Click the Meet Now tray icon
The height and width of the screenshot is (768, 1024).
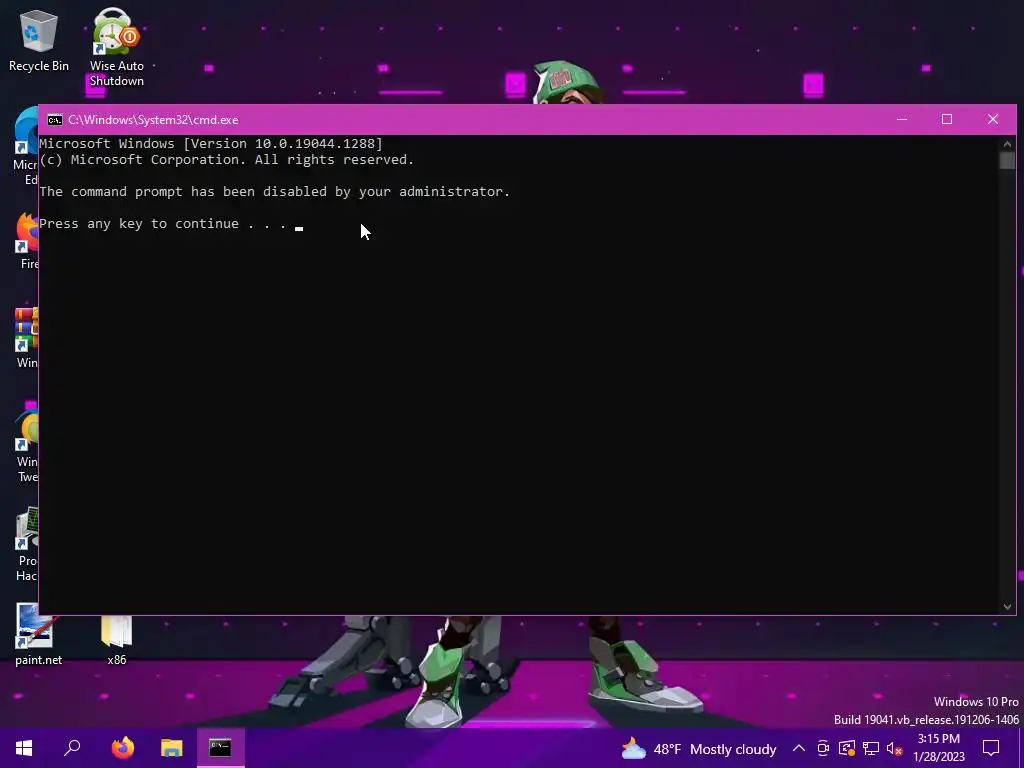coord(823,748)
